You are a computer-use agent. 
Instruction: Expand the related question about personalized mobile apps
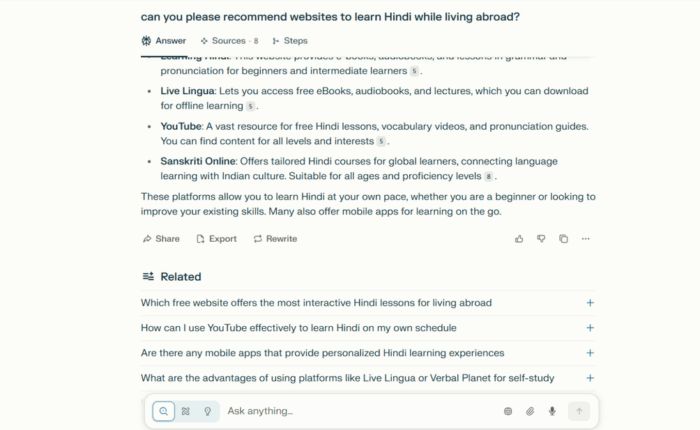[x=590, y=353]
